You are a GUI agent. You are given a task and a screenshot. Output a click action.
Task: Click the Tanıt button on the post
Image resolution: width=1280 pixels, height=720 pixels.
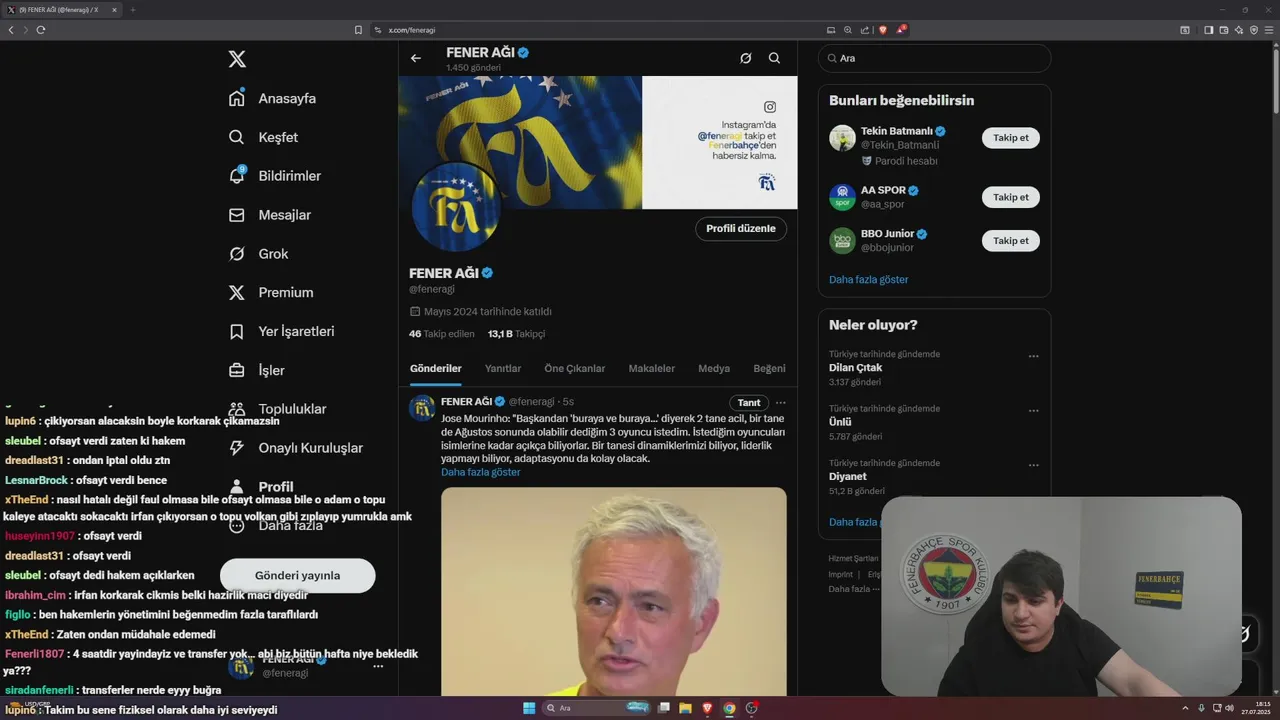(749, 402)
